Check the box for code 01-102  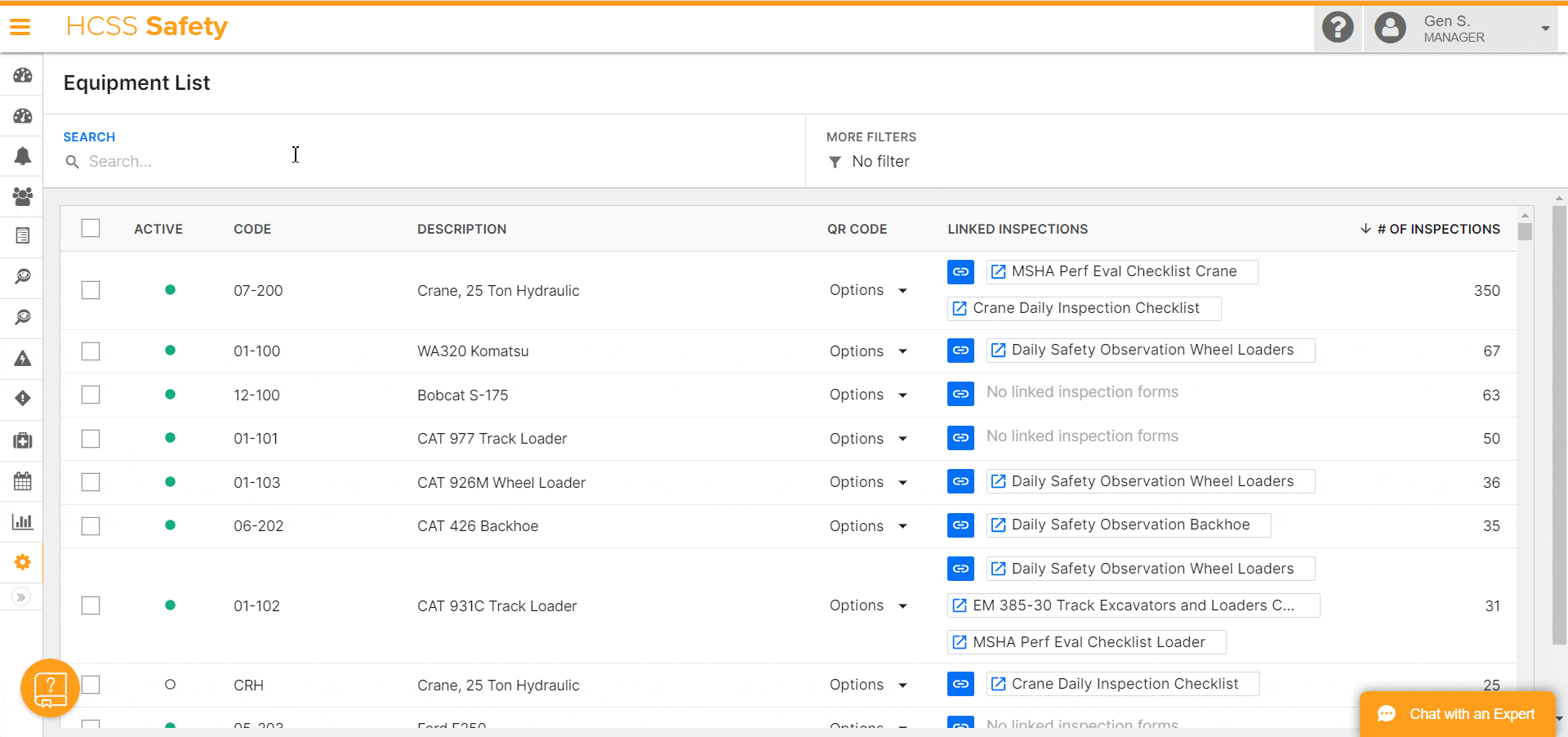pos(91,605)
